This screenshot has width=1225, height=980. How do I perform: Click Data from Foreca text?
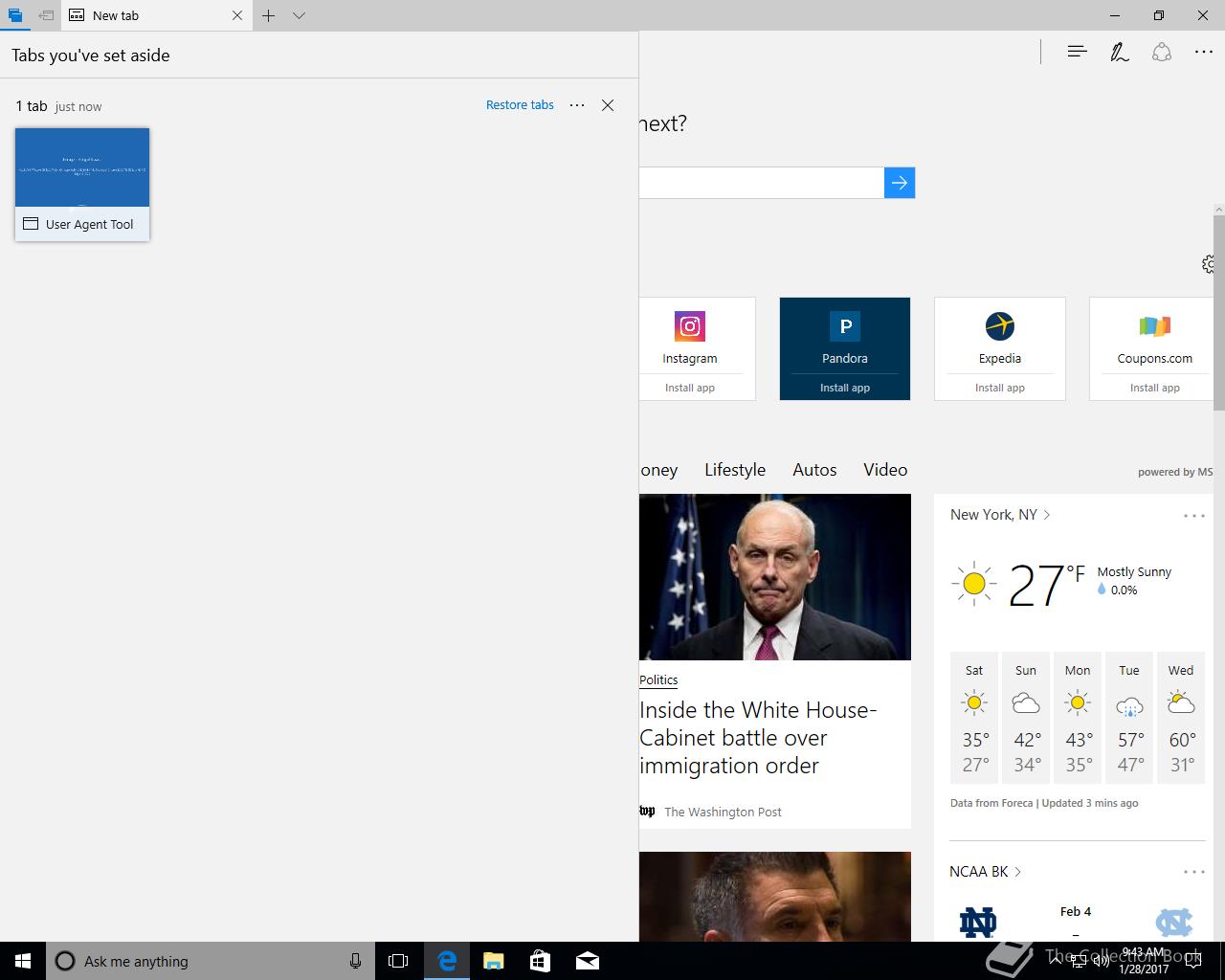pos(991,803)
